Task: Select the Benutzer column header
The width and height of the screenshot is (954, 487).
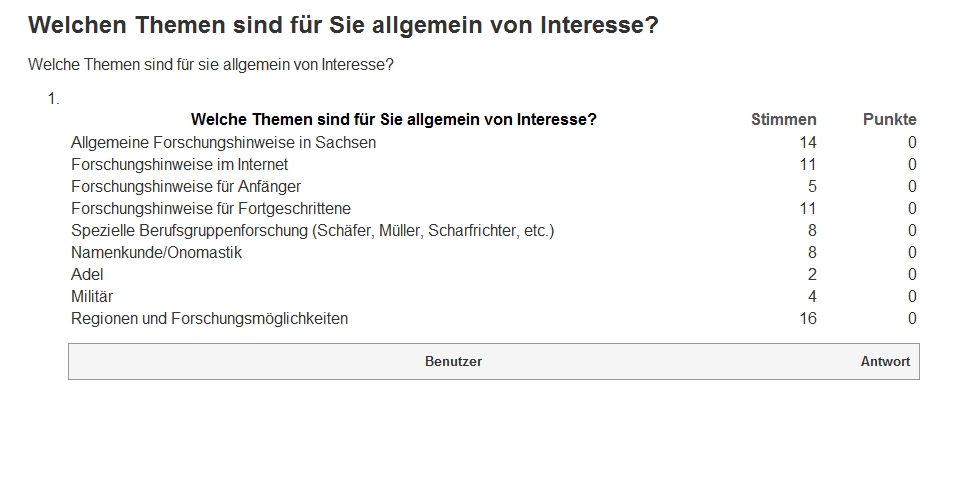Action: (453, 362)
